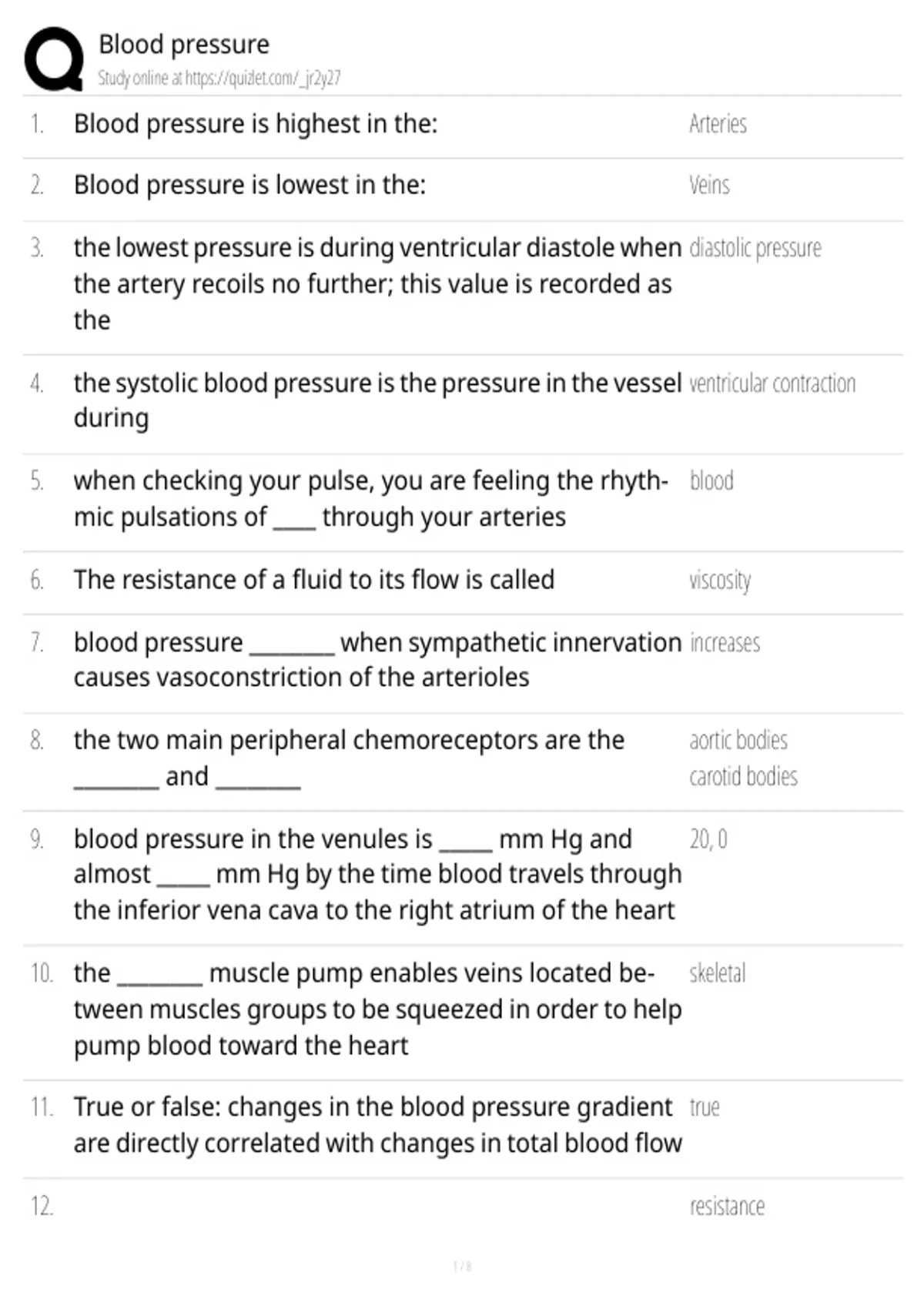Image resolution: width=924 pixels, height=1309 pixels.
Task: Click the answer true
Action: (705, 1108)
